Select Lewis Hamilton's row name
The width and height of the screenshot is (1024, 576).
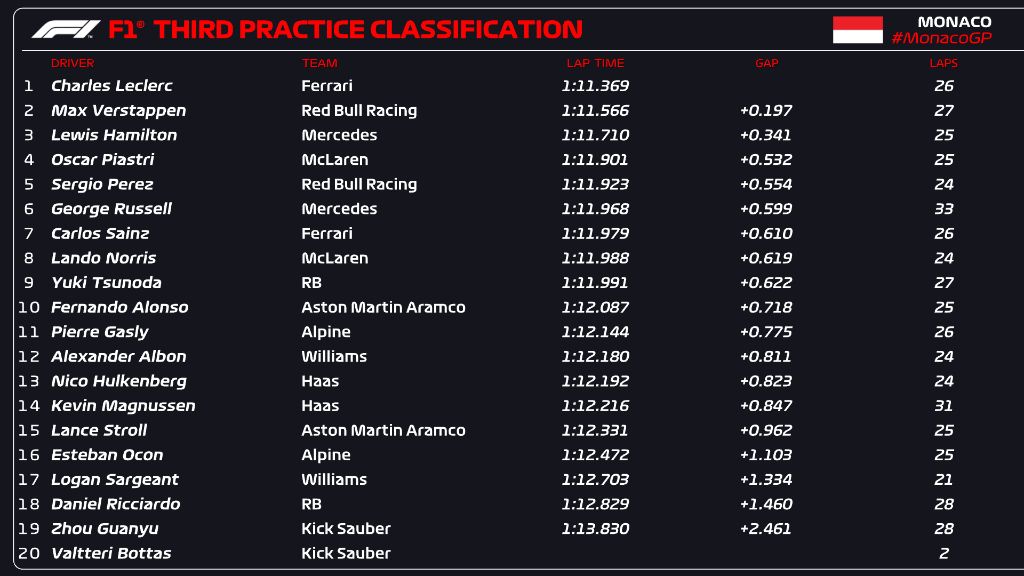click(114, 135)
